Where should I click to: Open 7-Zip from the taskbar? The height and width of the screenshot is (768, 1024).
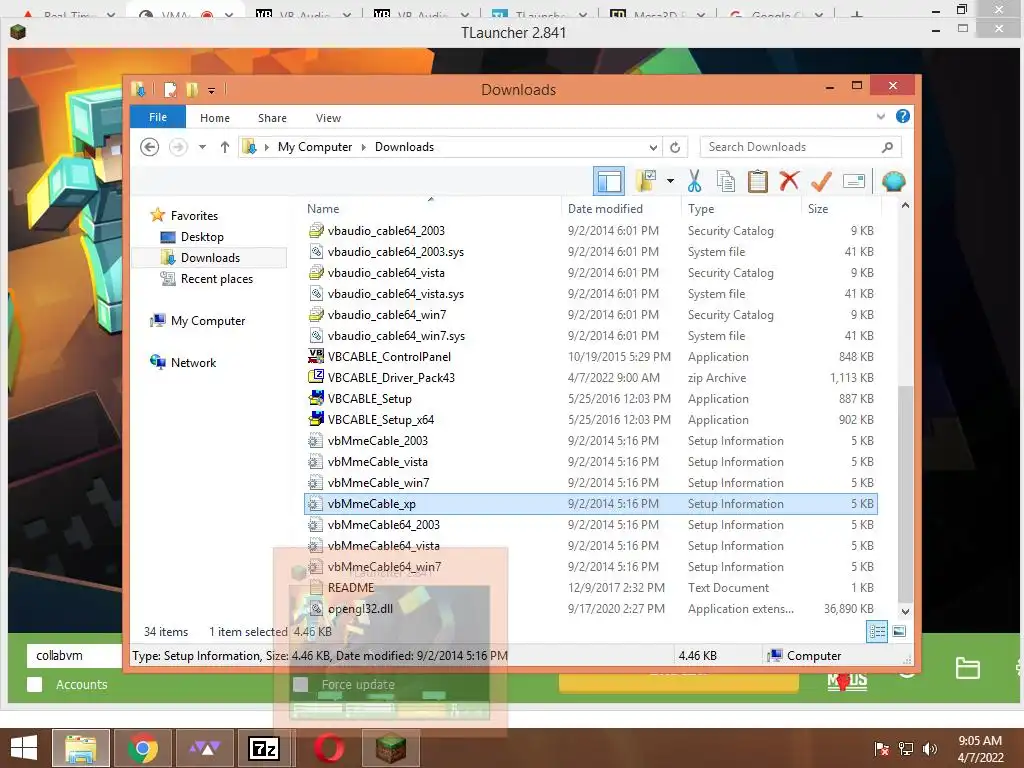(264, 748)
